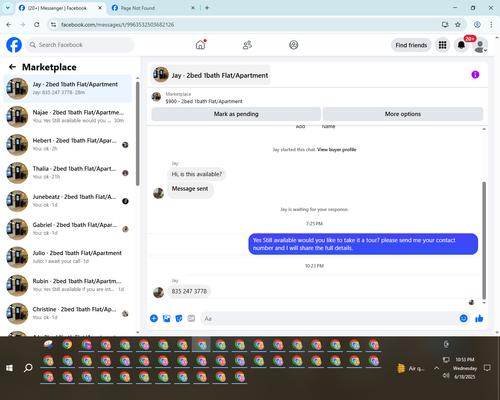Open View buyer profile link
The image size is (500, 400).
[x=336, y=149]
